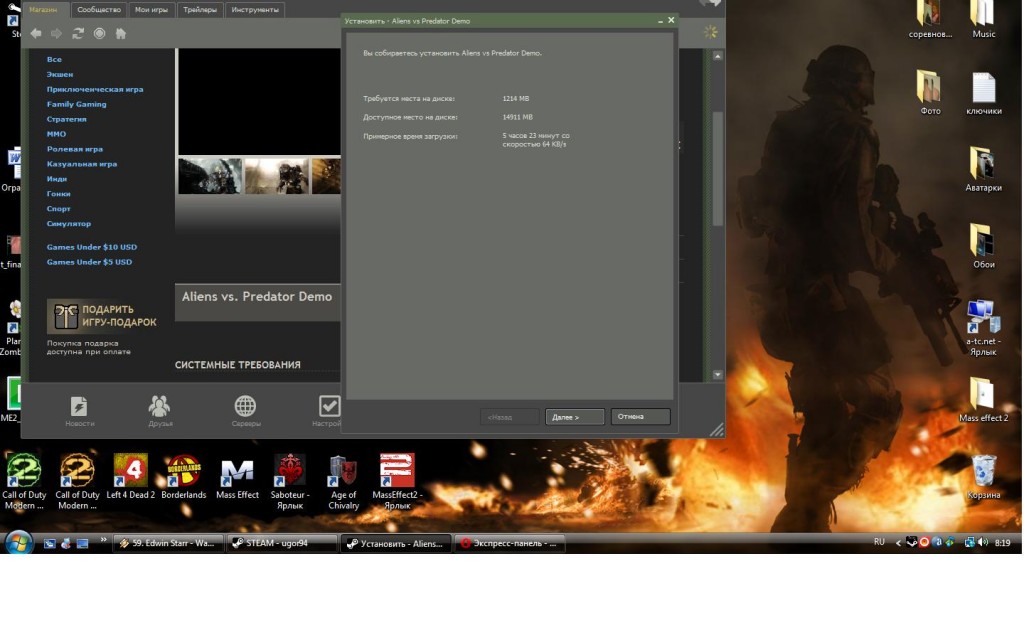Select the second Aliens vs Predator screenshot thumbnail

[x=277, y=176]
